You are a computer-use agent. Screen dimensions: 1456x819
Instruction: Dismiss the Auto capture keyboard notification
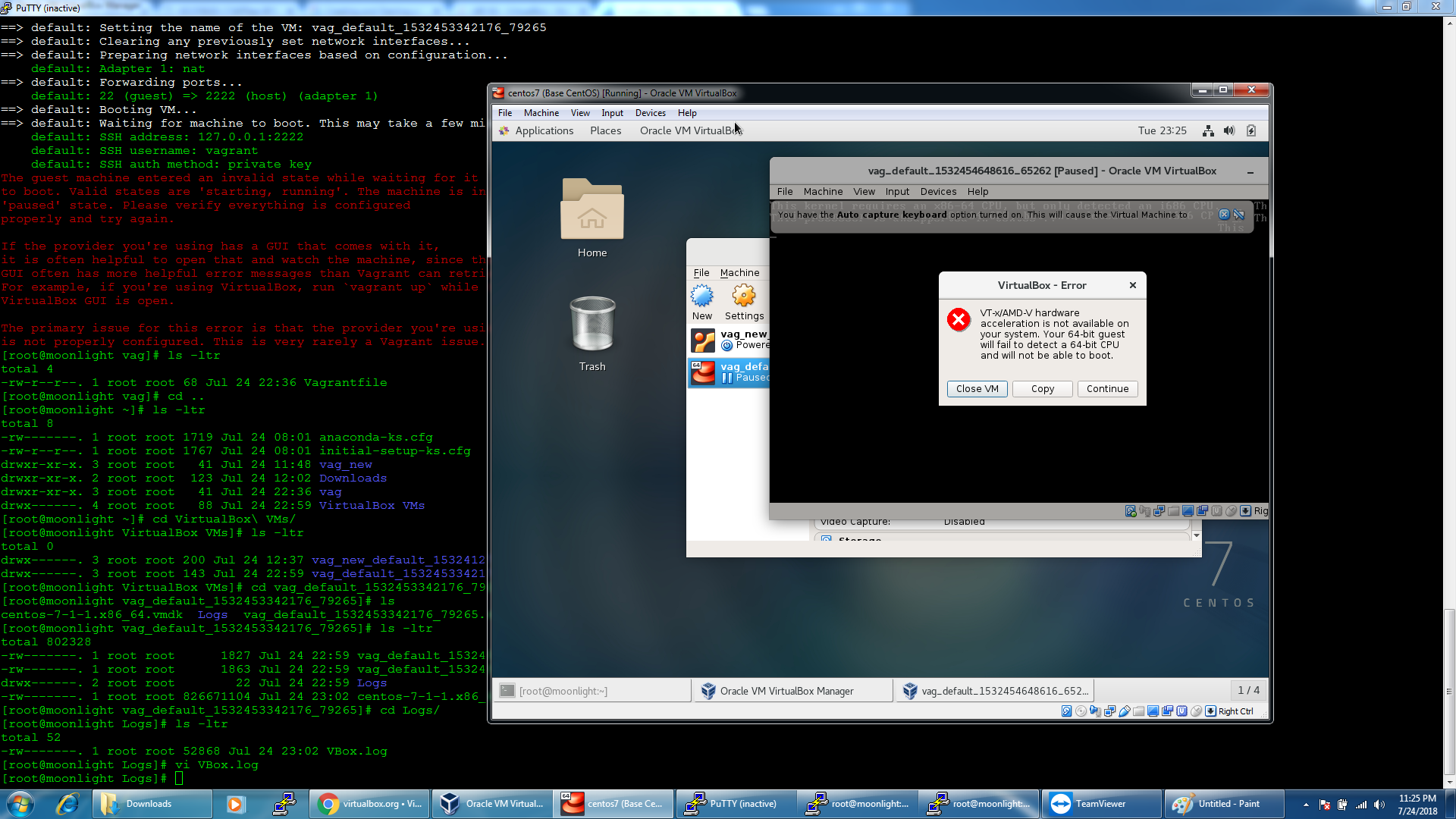(x=1224, y=215)
